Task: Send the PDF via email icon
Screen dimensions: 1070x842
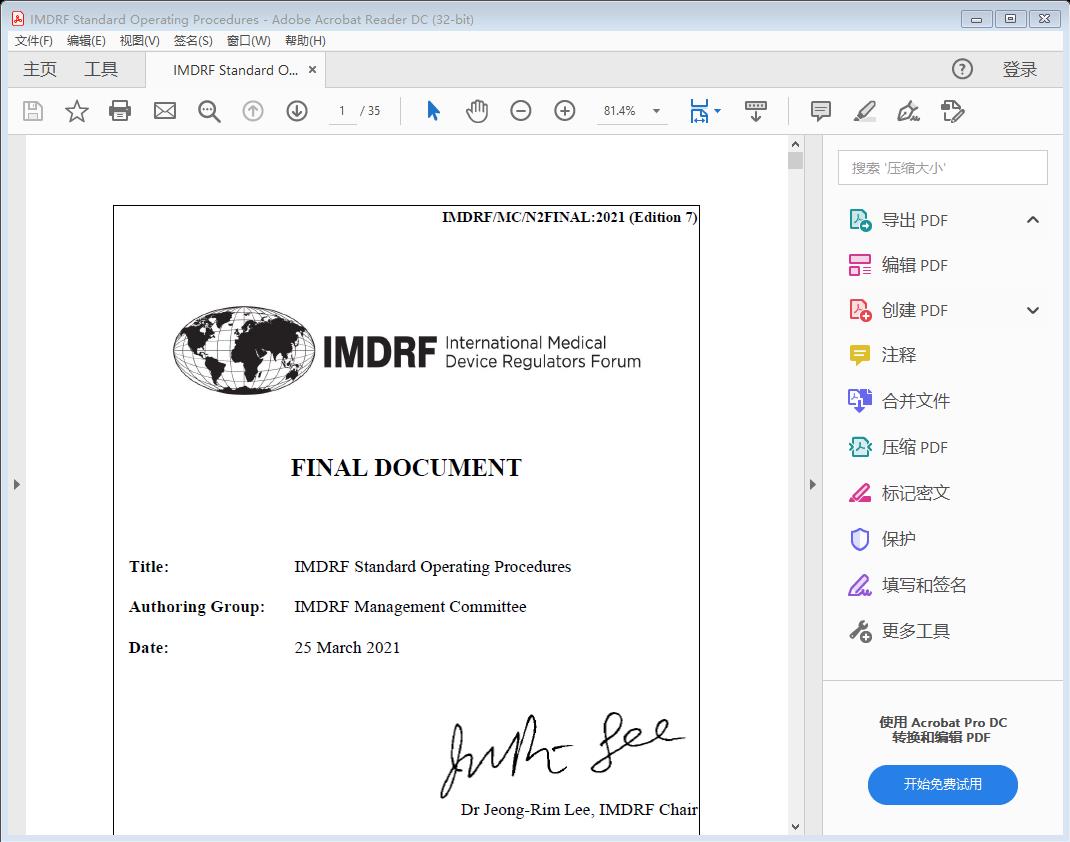Action: [164, 111]
